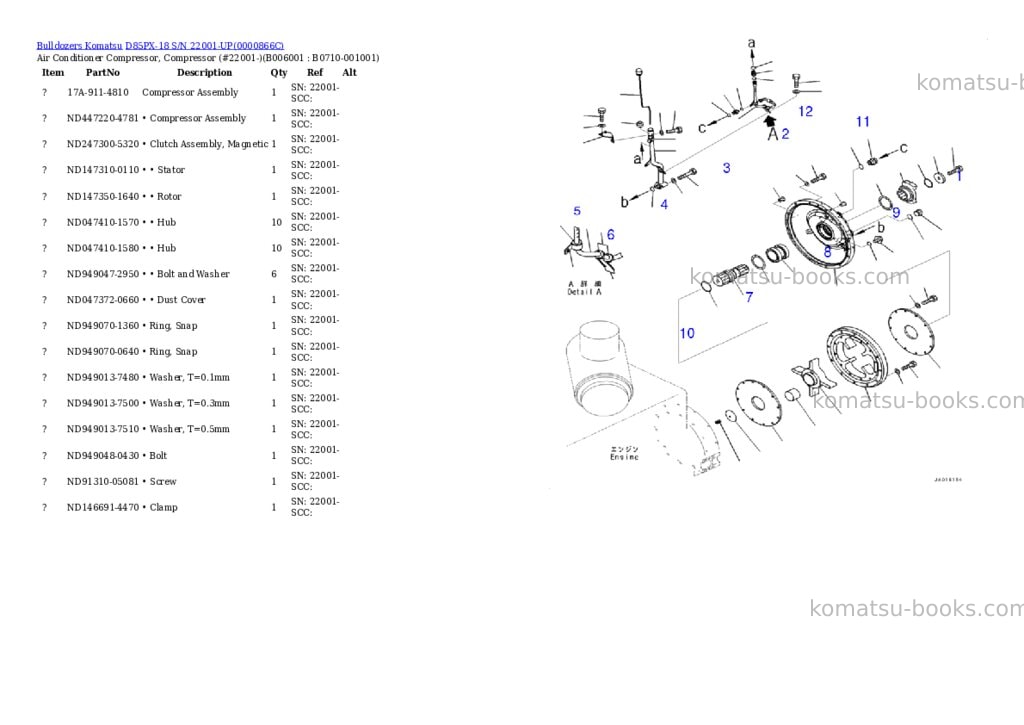Click the Engine label in diagram
The height and width of the screenshot is (725, 1024).
tap(624, 457)
